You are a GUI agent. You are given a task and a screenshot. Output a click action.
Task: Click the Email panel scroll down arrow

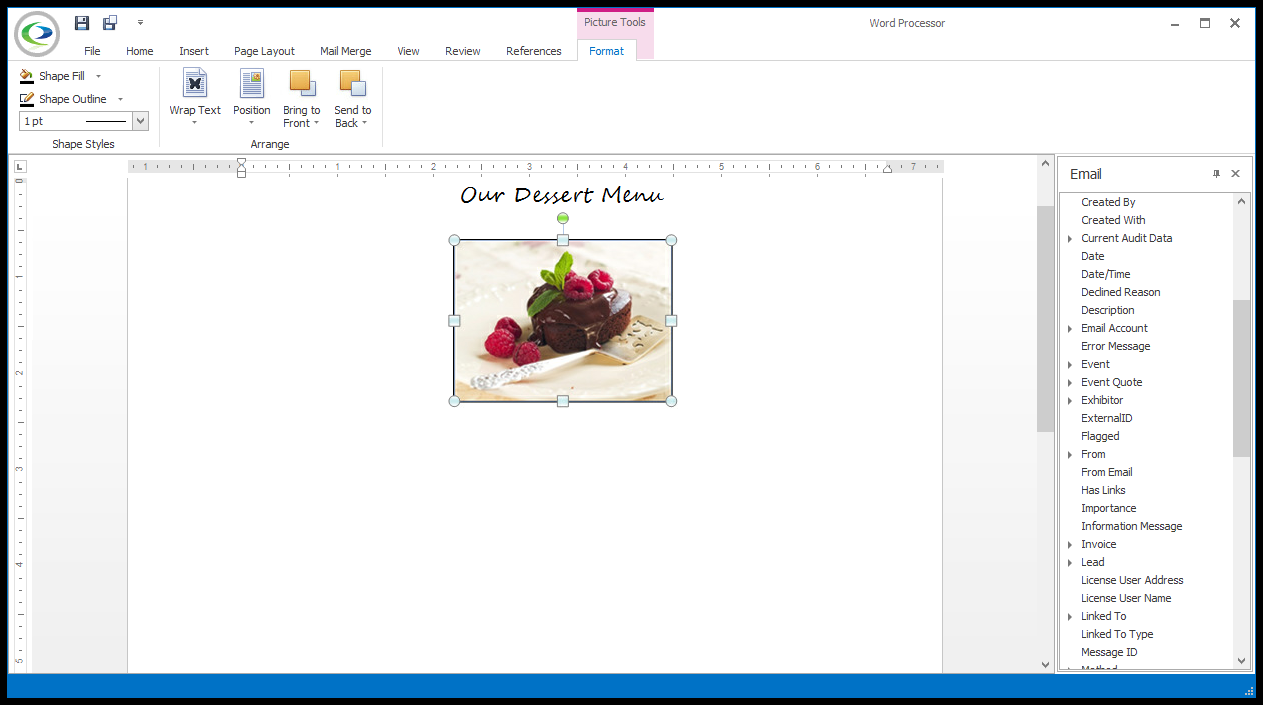(1241, 661)
